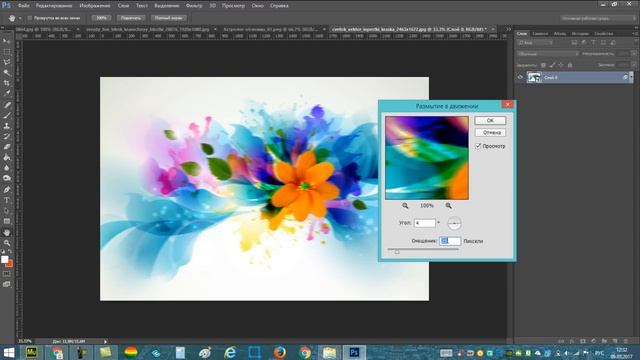Select the Magic Wand tool
This screenshot has width=640, height=360.
pos(7,73)
